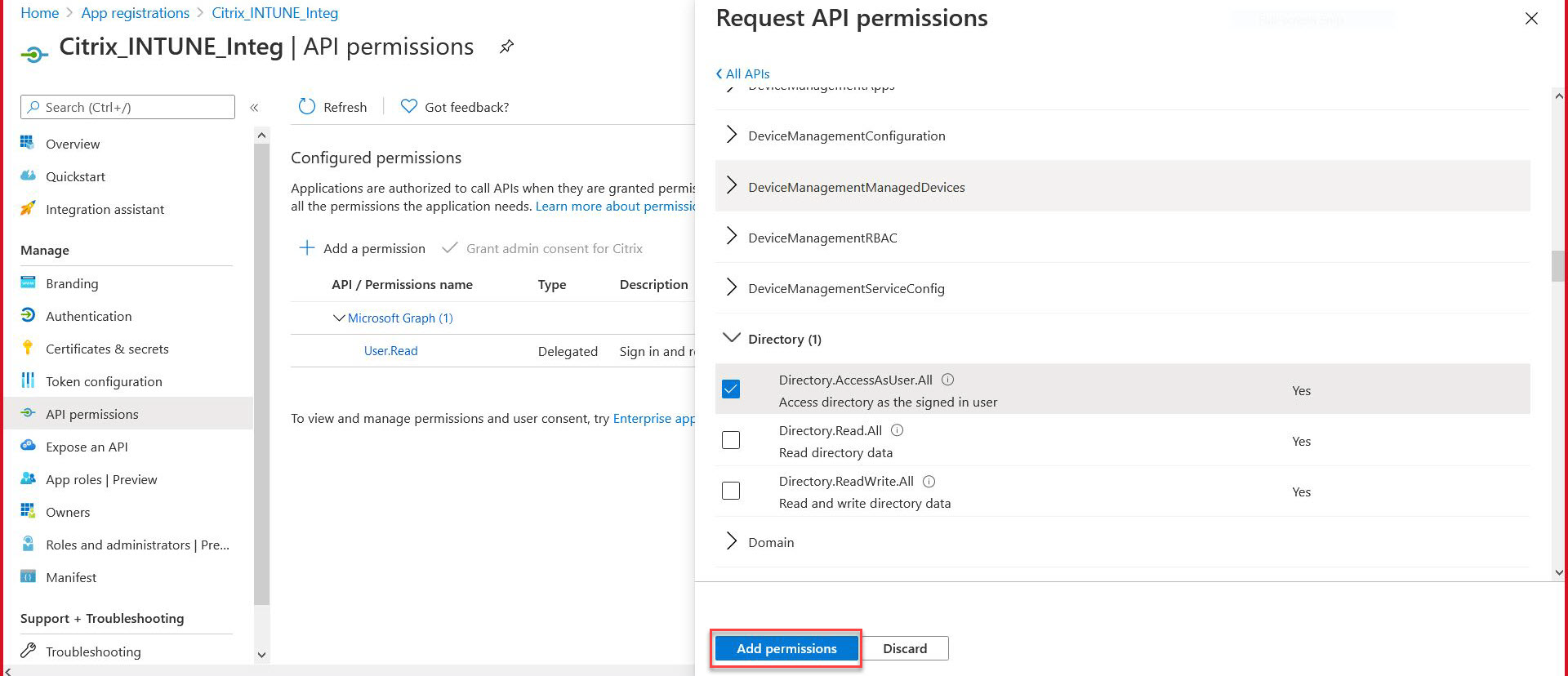Image resolution: width=1568 pixels, height=676 pixels.
Task: Open the User.Read permission link
Action: pyautogui.click(x=390, y=350)
